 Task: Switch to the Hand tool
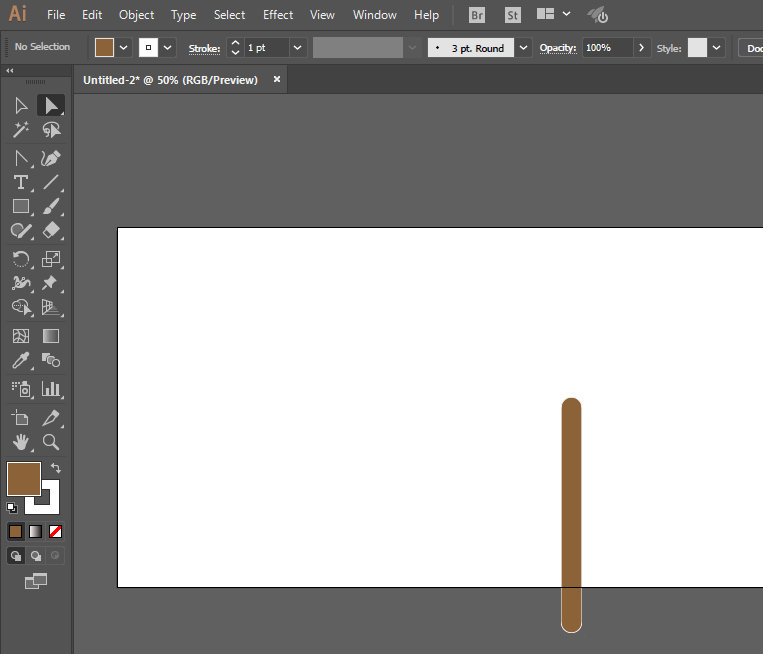pyautogui.click(x=20, y=441)
